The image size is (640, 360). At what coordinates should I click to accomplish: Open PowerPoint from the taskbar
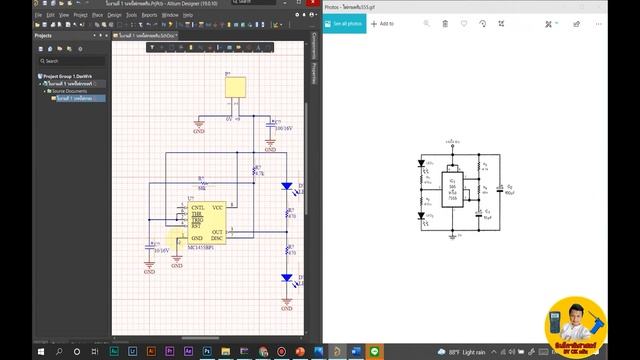[300, 351]
